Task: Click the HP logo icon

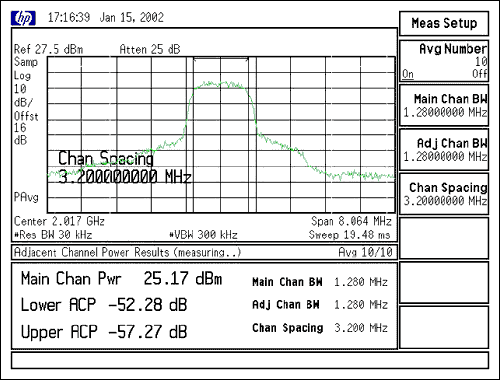Action: pyautogui.click(x=23, y=18)
